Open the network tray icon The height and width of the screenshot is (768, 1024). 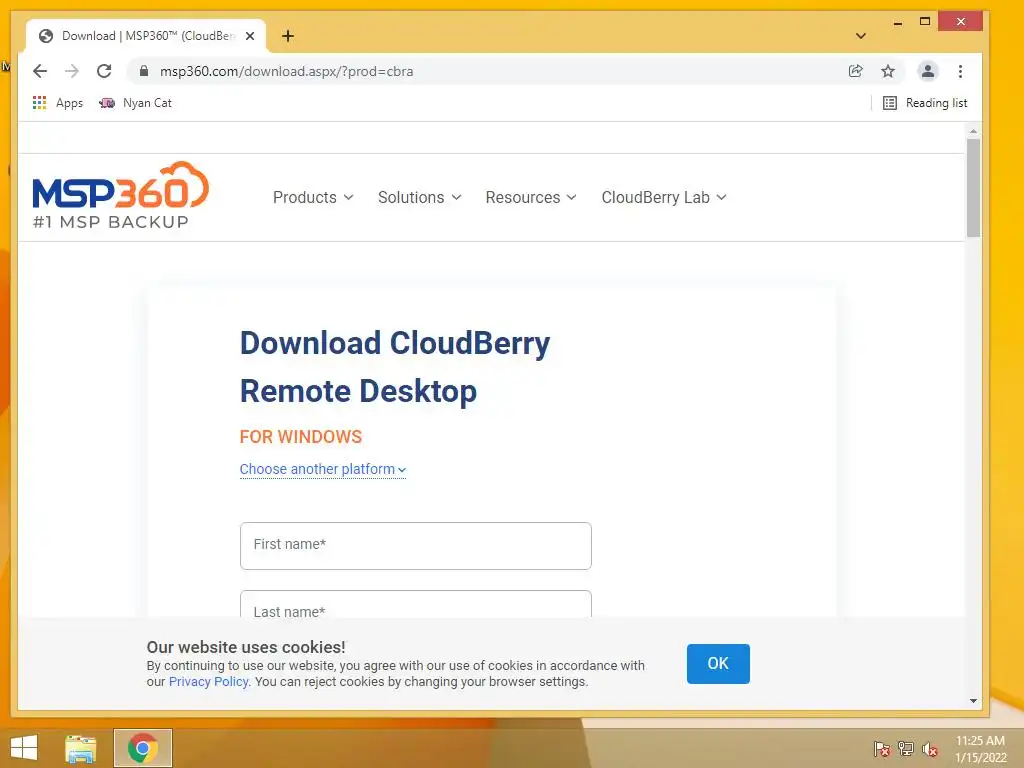906,748
